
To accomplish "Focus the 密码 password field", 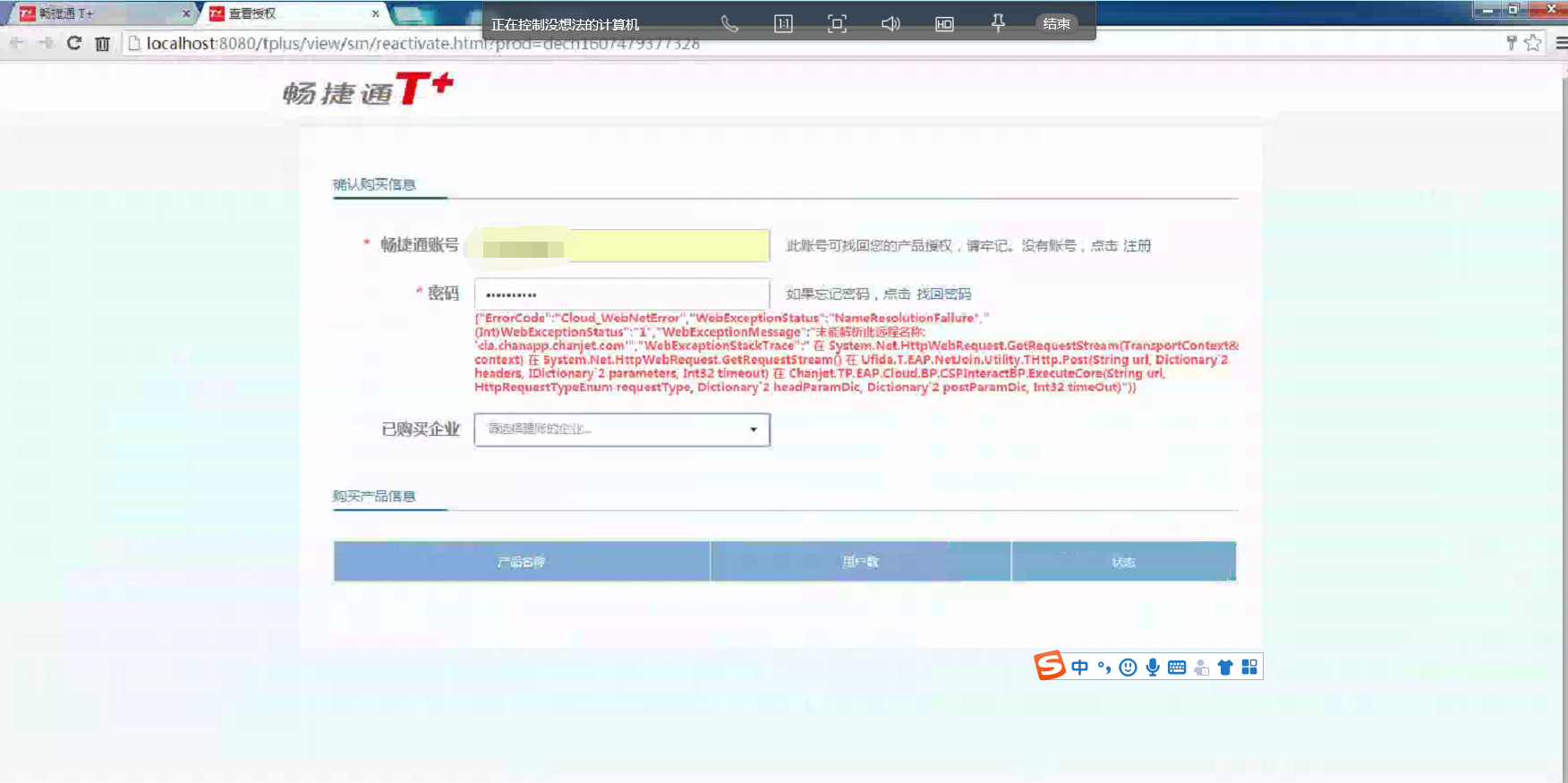I will [x=622, y=294].
